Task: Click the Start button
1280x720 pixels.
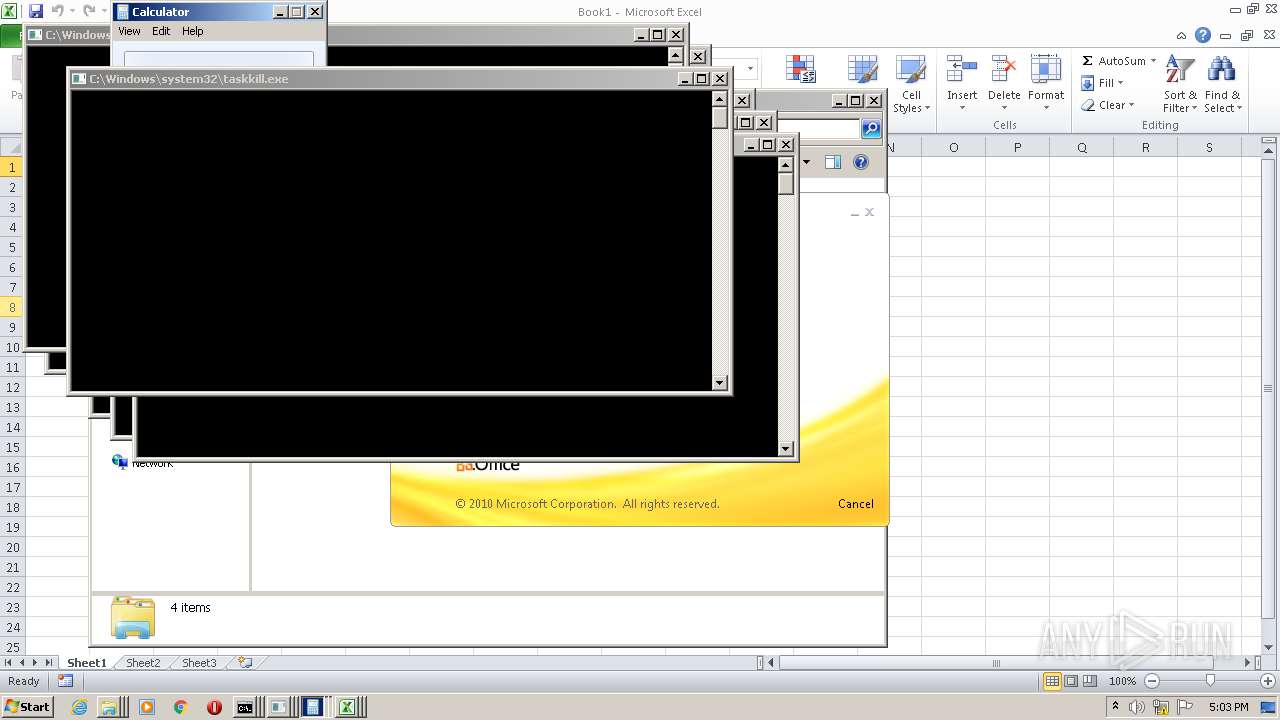Action: coord(28,707)
